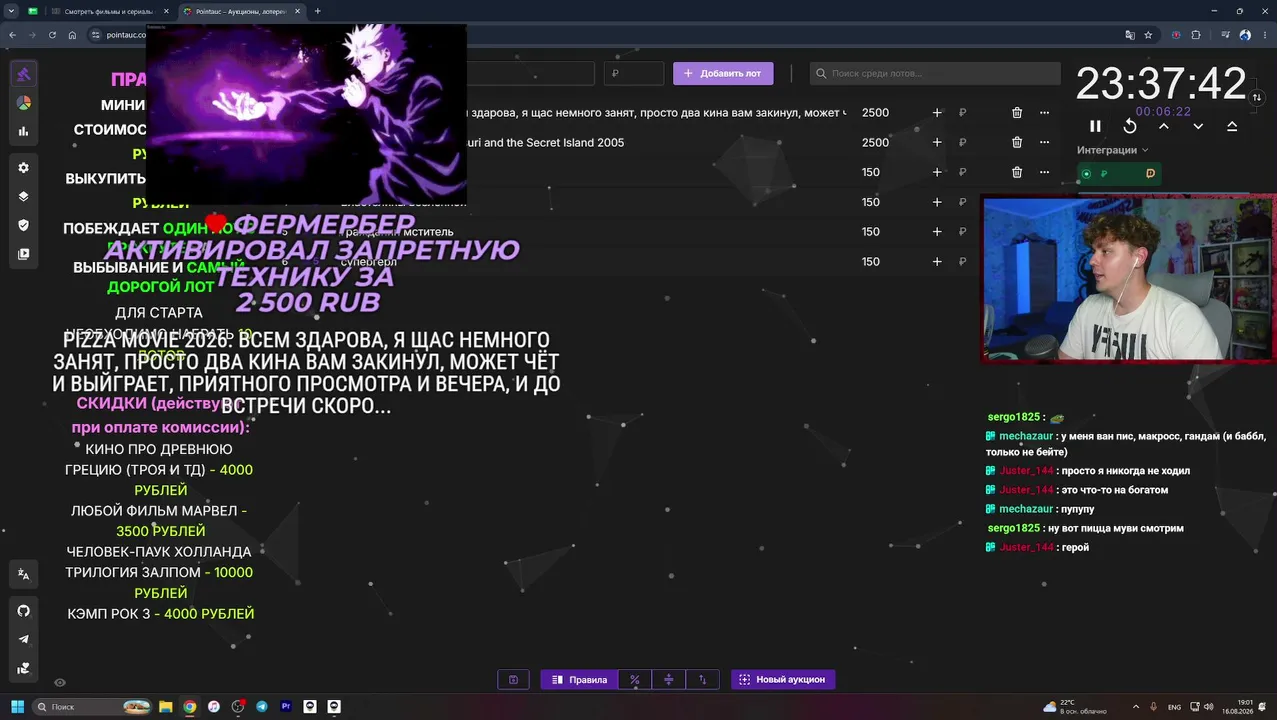Delete the first 2500 lot

pos(1017,113)
